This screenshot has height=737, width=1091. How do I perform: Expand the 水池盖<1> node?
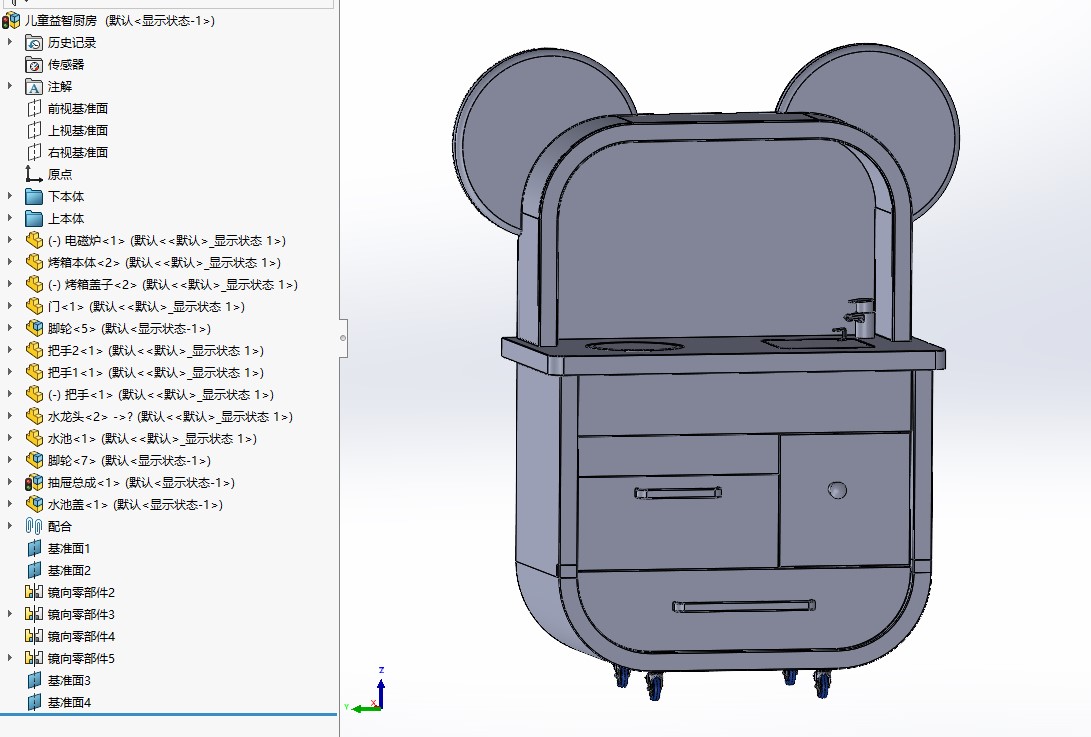10,504
